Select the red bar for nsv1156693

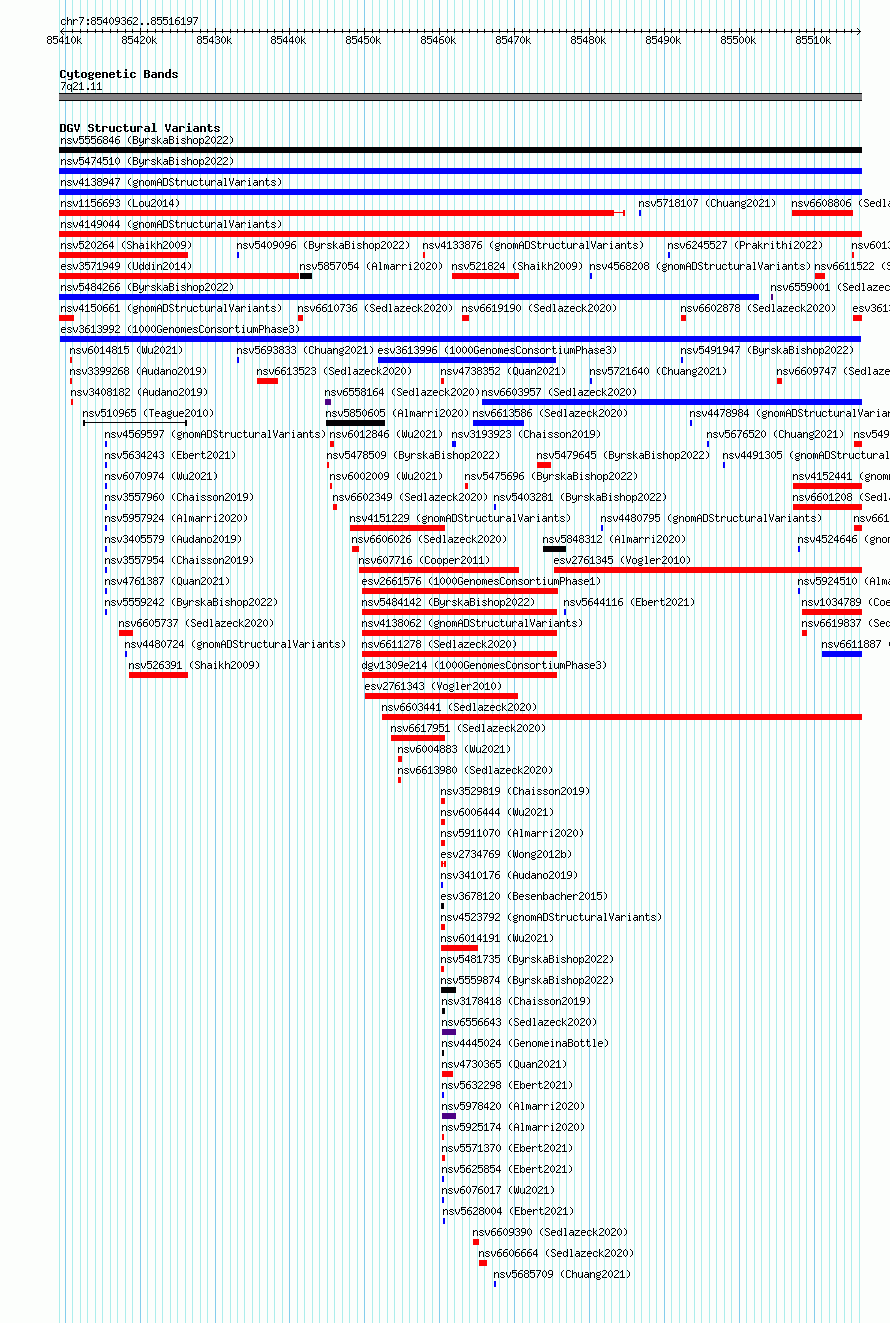click(336, 213)
